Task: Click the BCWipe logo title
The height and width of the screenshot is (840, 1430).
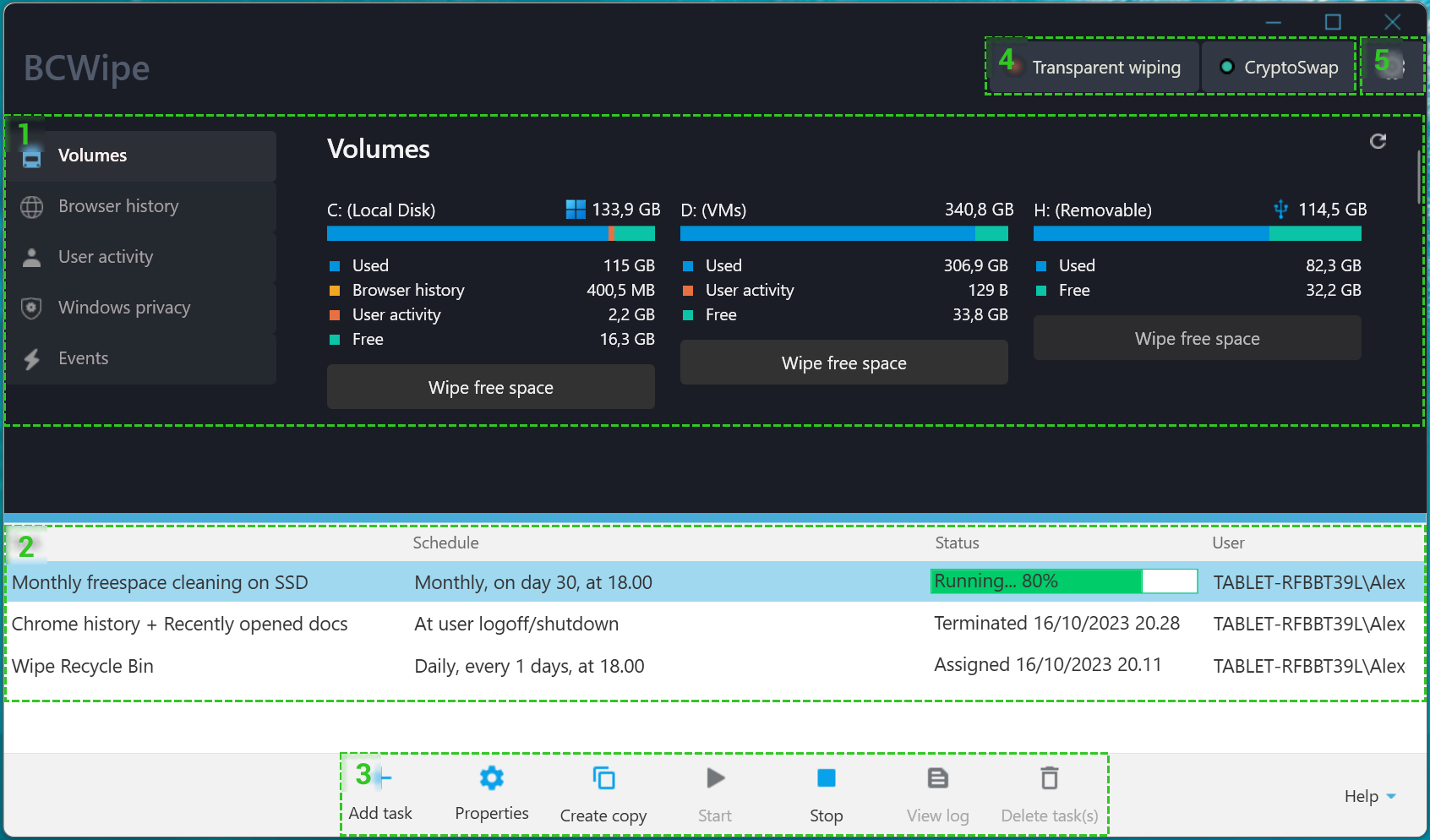Action: 86,68
